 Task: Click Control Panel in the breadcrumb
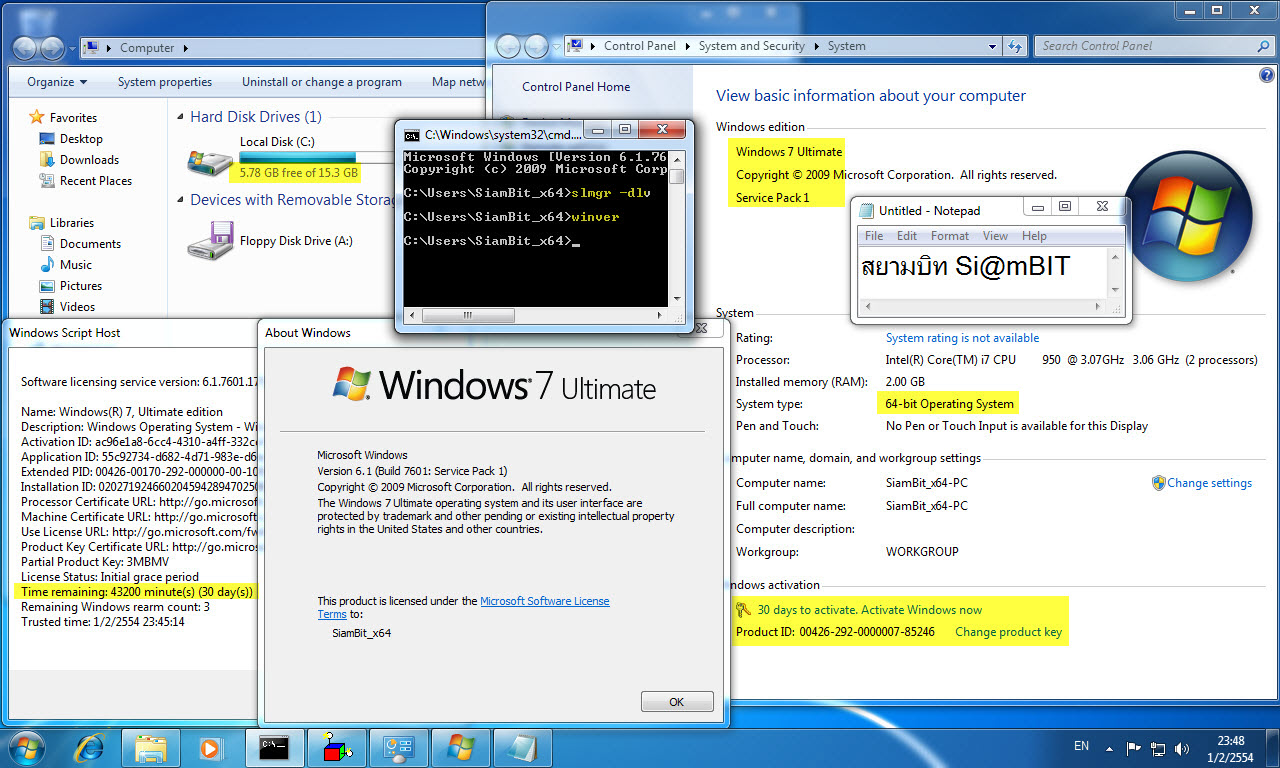point(640,46)
